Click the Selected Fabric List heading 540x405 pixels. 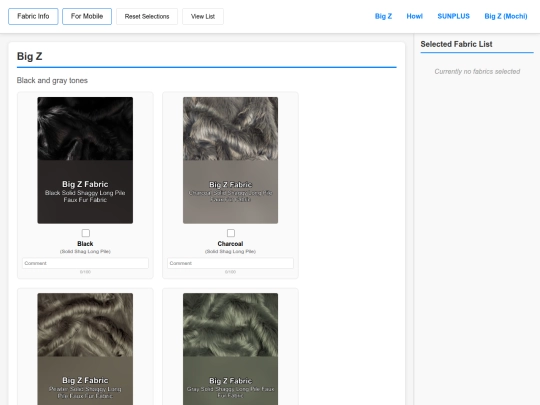[x=456, y=44]
